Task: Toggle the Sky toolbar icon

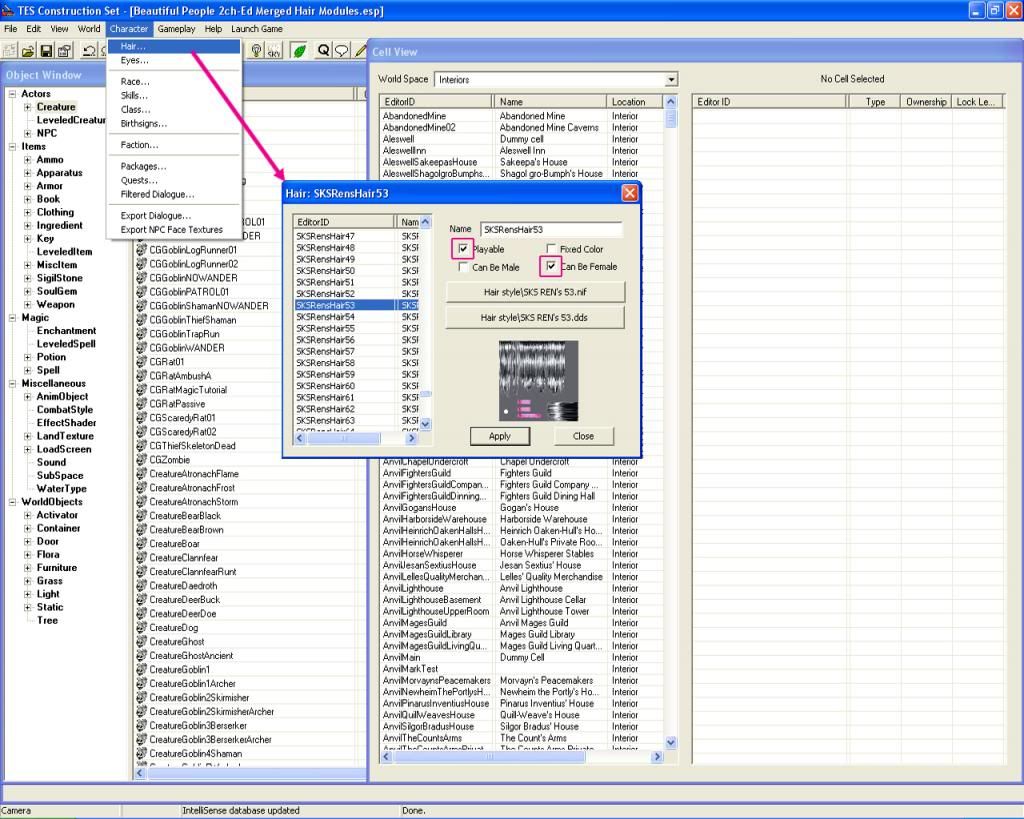Action: (x=274, y=50)
